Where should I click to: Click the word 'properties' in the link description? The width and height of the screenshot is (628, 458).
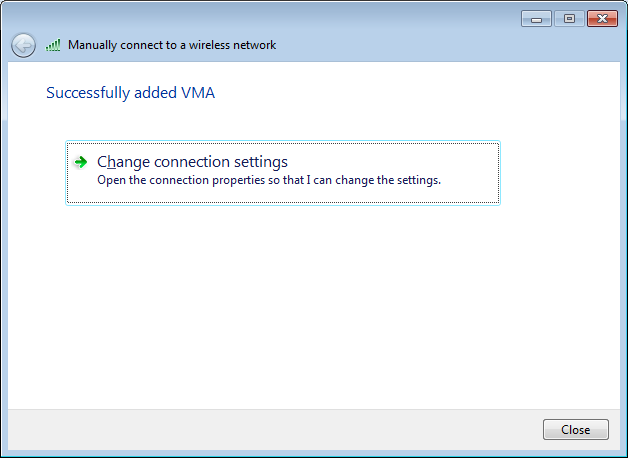click(x=238, y=180)
